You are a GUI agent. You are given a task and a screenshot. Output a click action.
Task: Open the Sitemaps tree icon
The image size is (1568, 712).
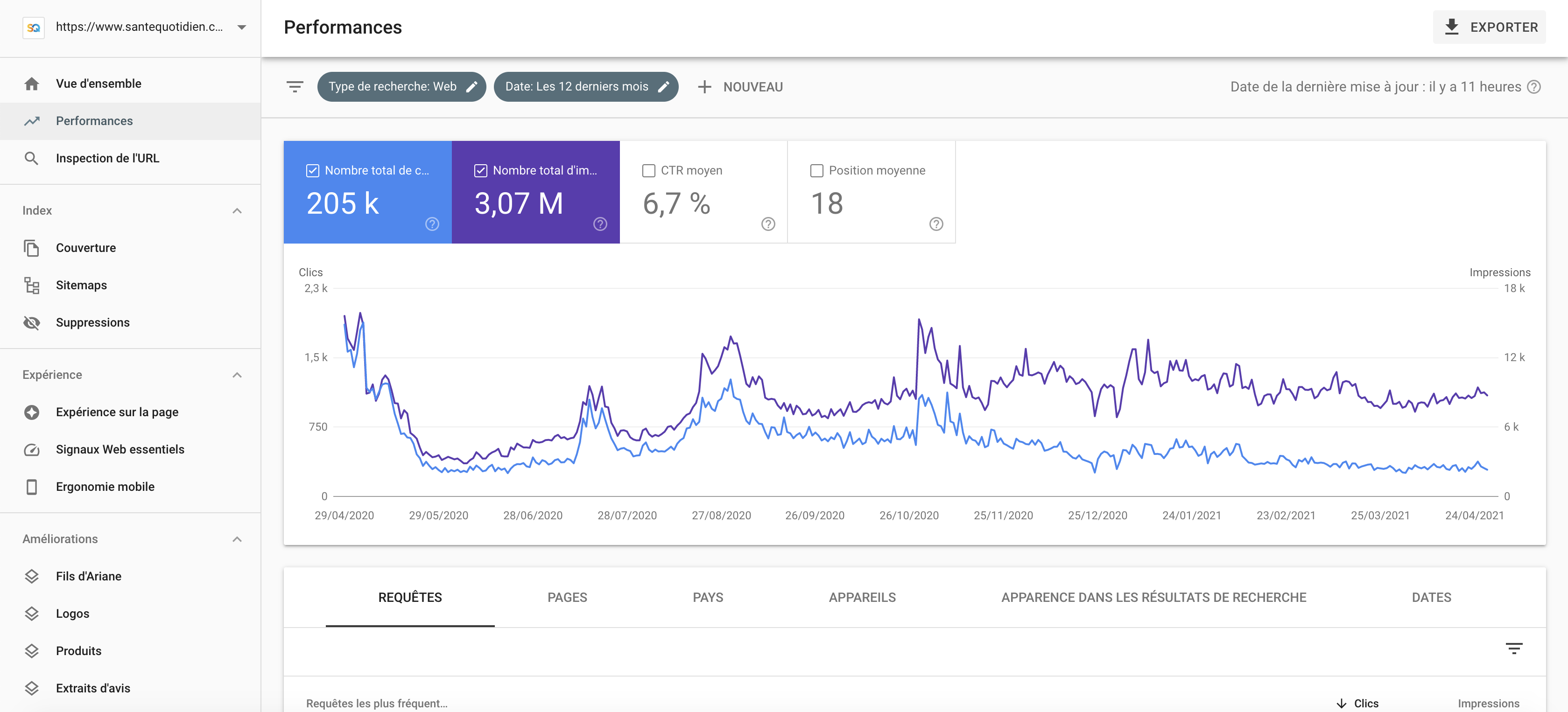click(32, 285)
